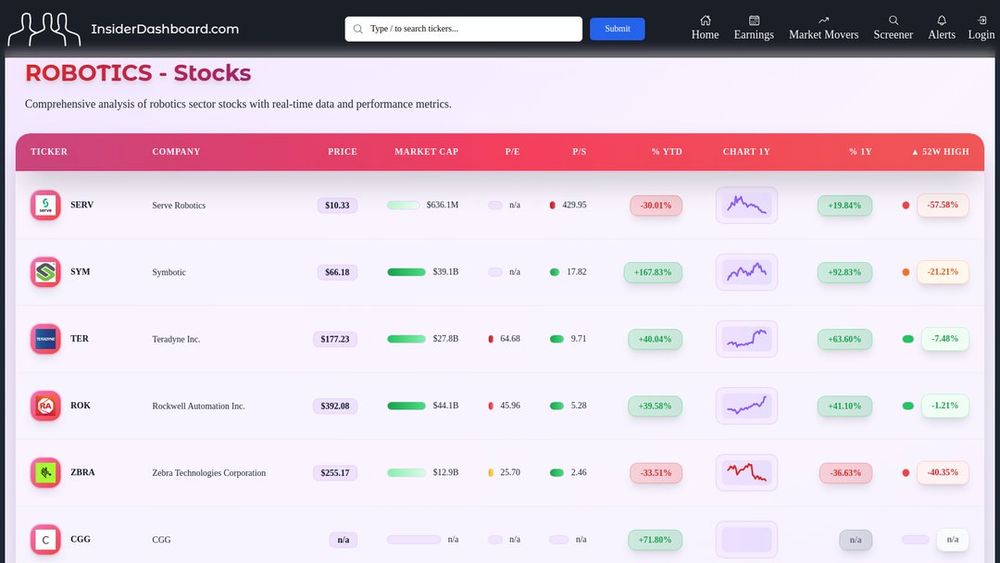
Task: Click the TER ticker logo icon
Action: tap(45, 339)
